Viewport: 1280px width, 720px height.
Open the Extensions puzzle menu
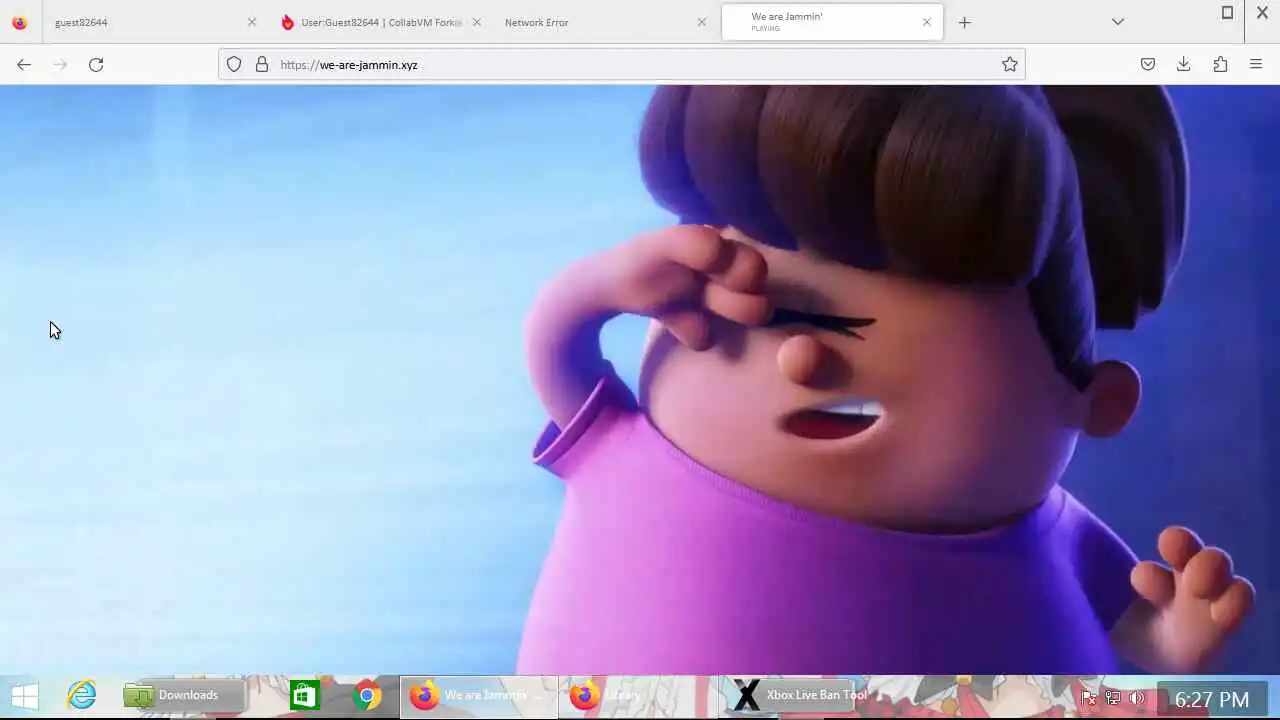[1220, 64]
